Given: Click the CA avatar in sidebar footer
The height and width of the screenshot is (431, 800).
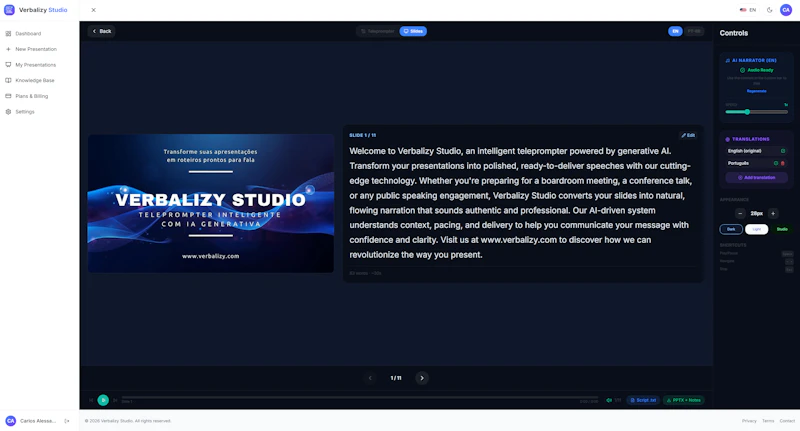Looking at the screenshot, I should point(10,421).
